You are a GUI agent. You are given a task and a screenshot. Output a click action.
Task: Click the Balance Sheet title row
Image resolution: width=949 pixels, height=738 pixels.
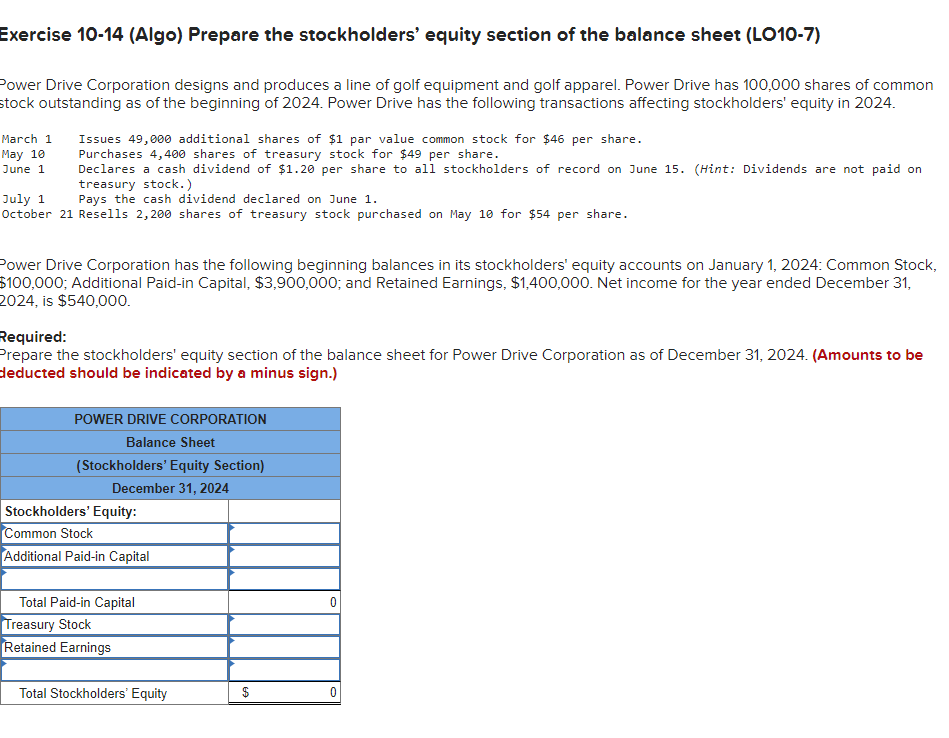(x=170, y=442)
